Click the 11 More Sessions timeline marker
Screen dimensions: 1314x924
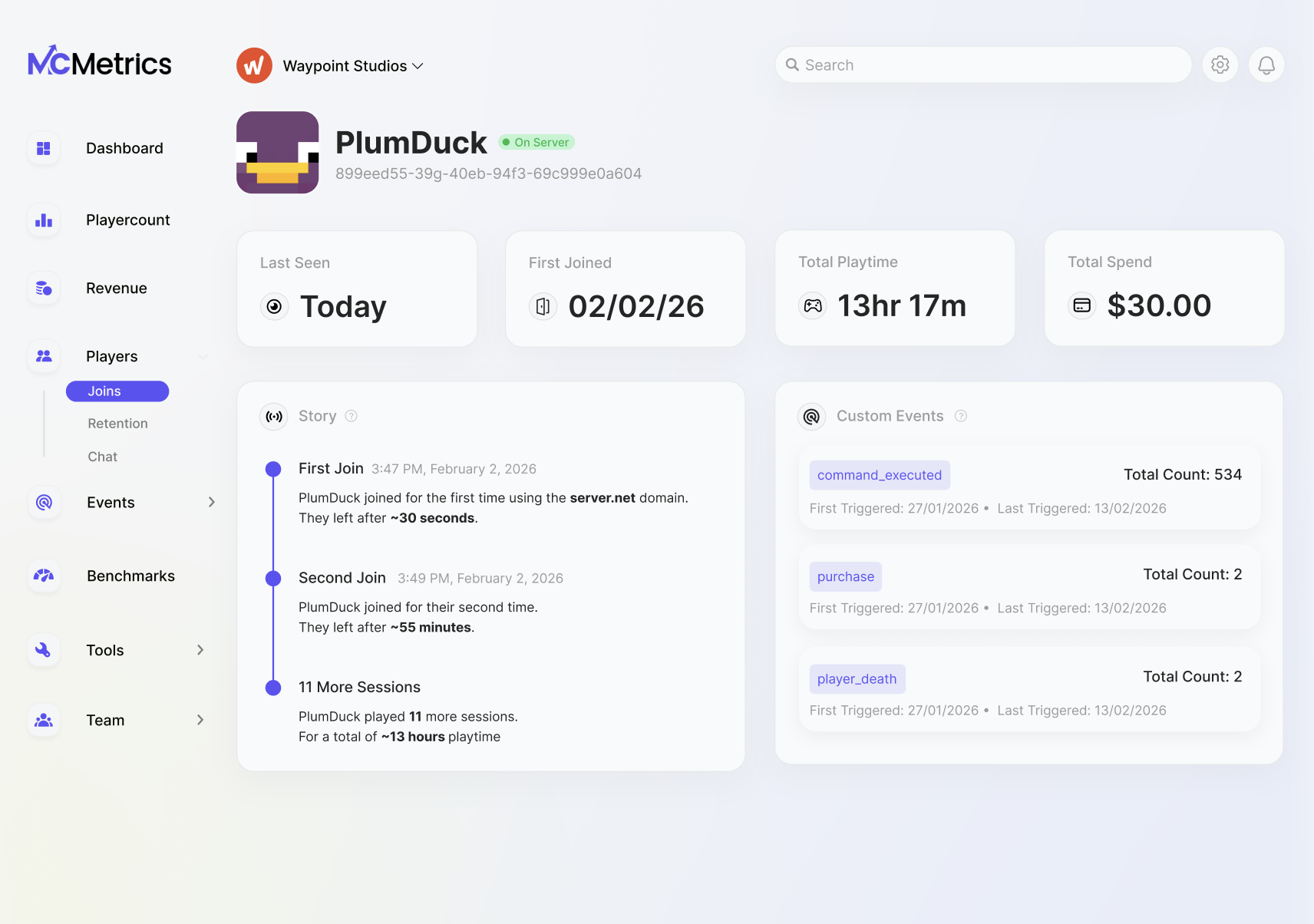click(x=273, y=688)
